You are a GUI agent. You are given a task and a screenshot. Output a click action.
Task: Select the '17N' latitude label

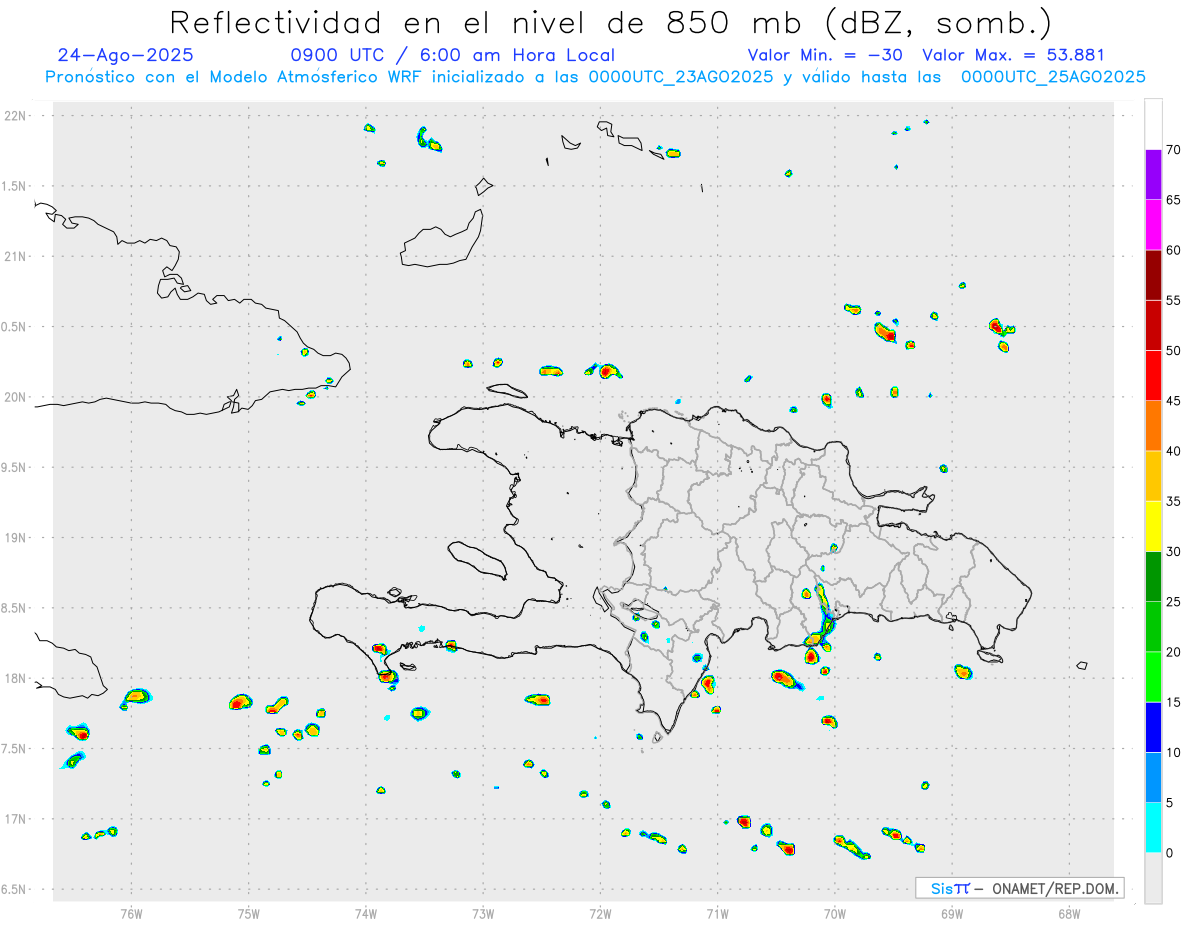[17, 819]
